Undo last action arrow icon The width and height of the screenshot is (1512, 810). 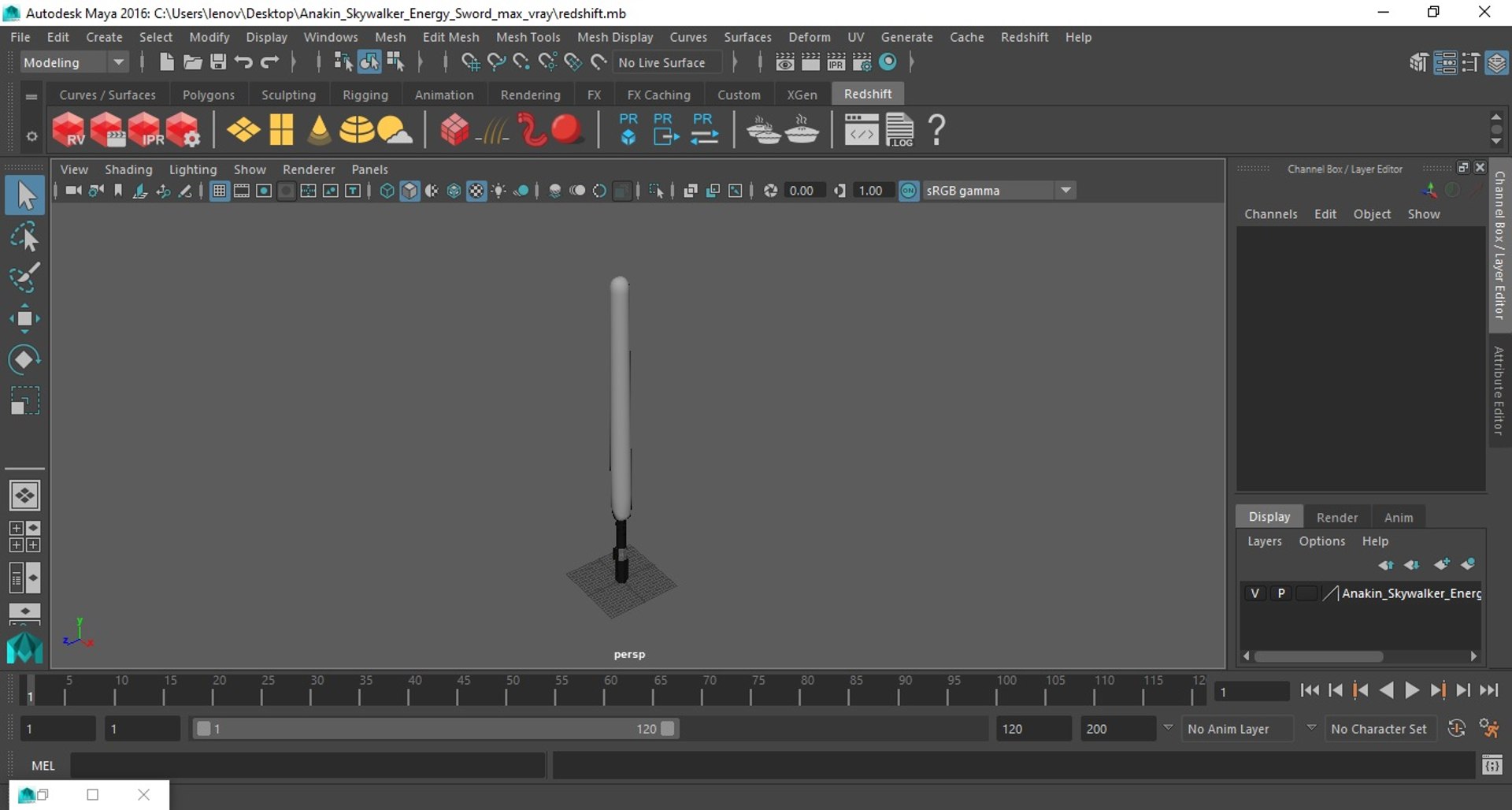point(243,62)
